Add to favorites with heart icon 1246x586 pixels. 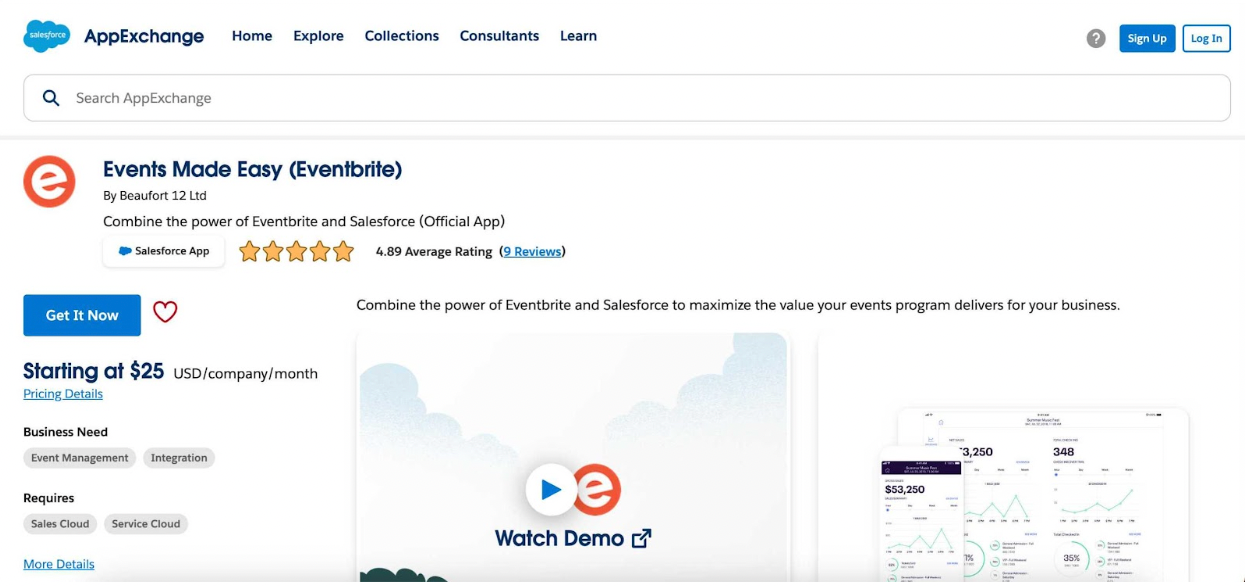click(165, 312)
